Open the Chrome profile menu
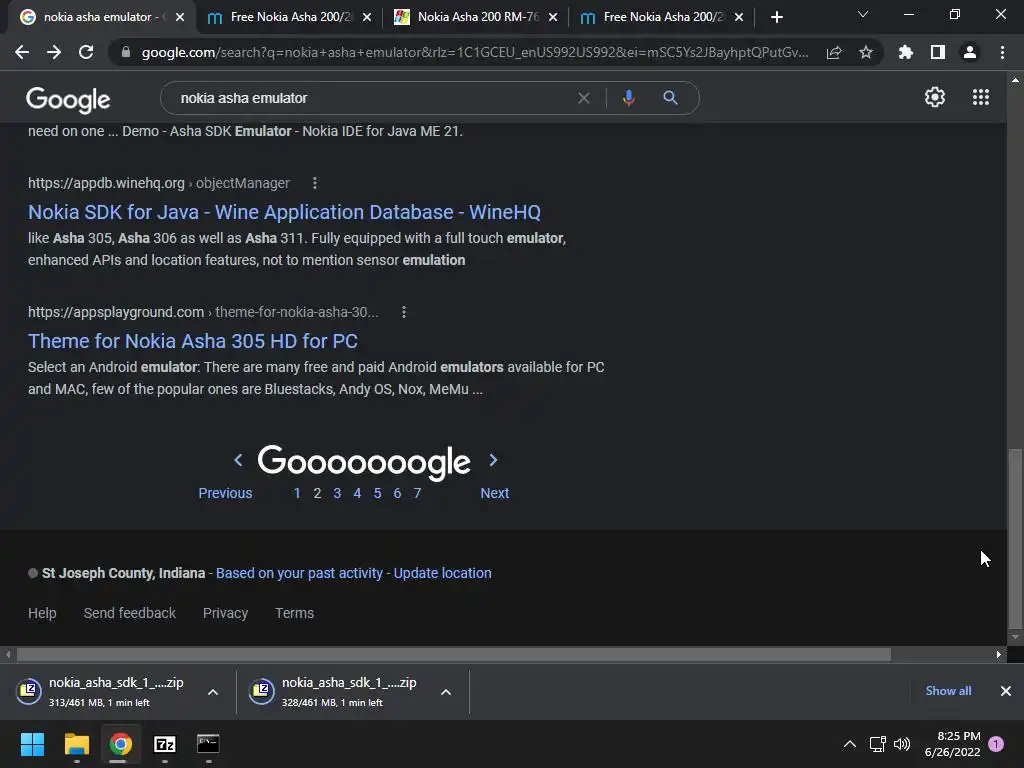 (970, 52)
